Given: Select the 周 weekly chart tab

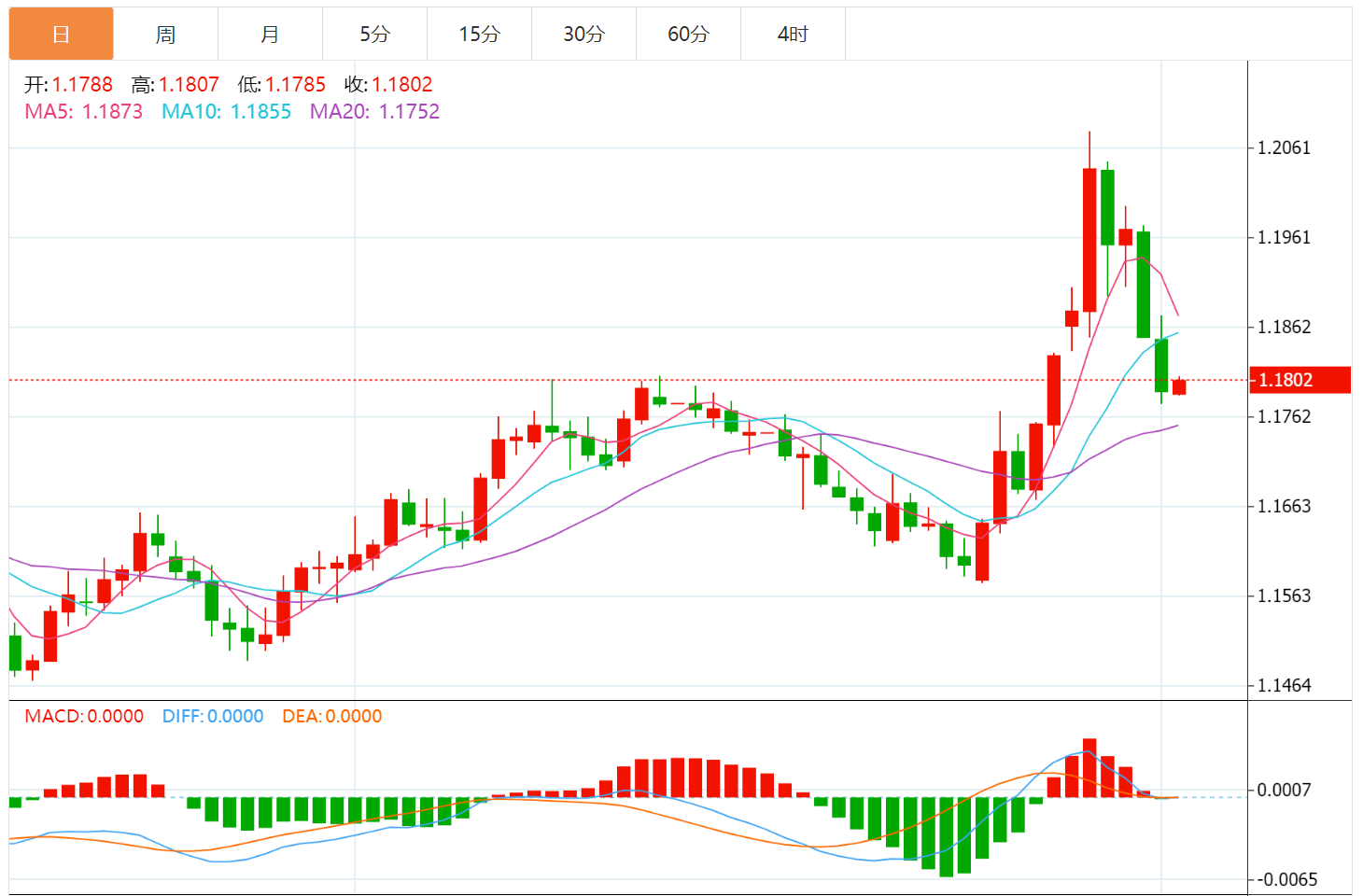Looking at the screenshot, I should pos(165,35).
